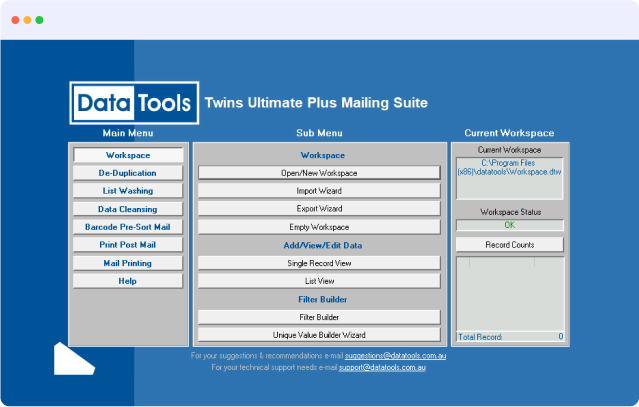The height and width of the screenshot is (407, 639).
Task: Click the Record Counts button
Action: 510,244
